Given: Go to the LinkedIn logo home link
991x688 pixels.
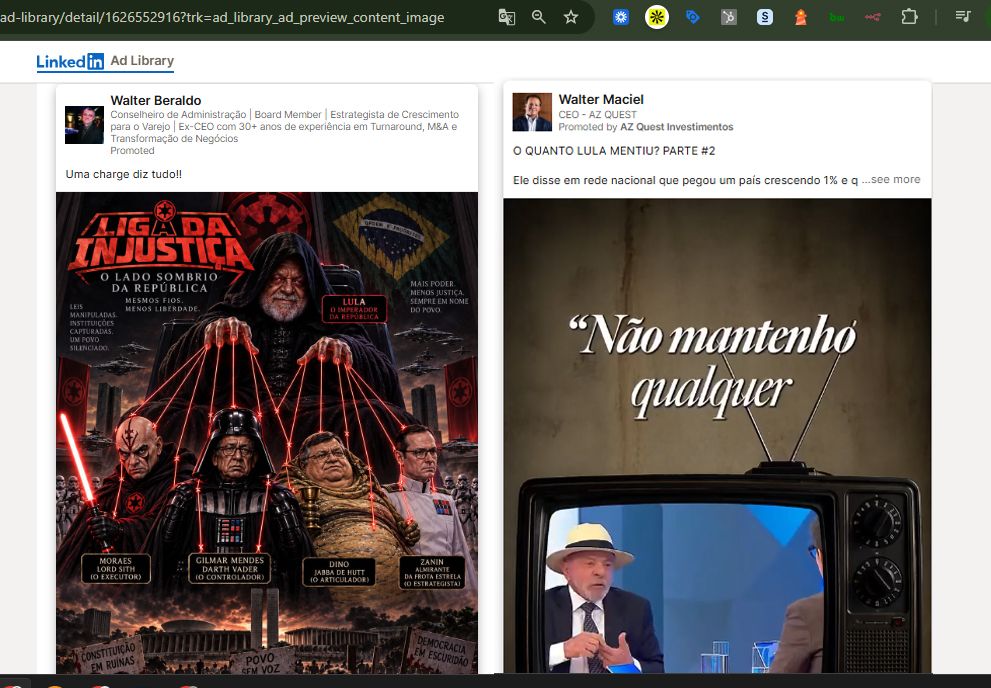Looking at the screenshot, I should tap(70, 61).
